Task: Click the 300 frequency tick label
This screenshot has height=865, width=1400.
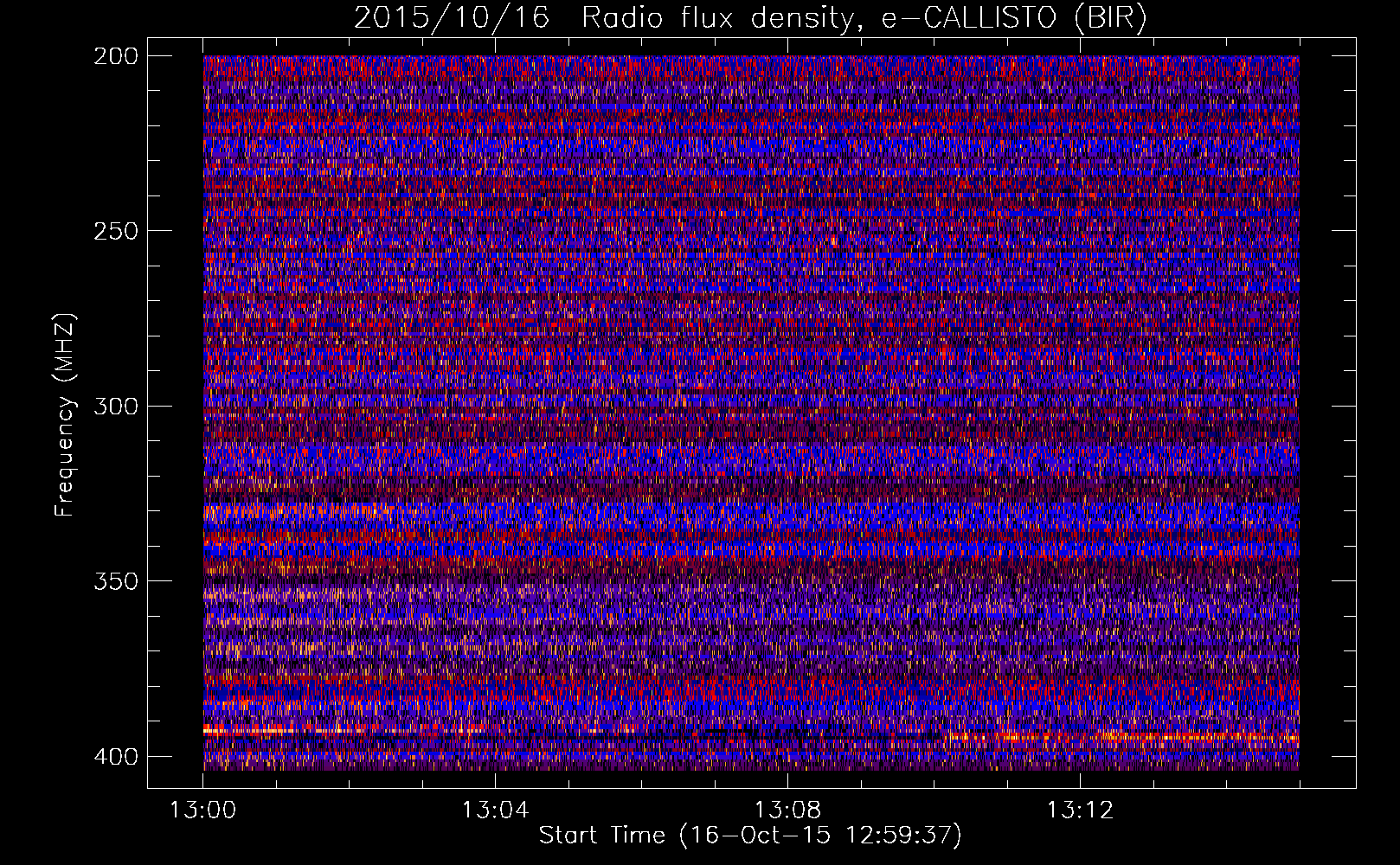Action: 115,406
